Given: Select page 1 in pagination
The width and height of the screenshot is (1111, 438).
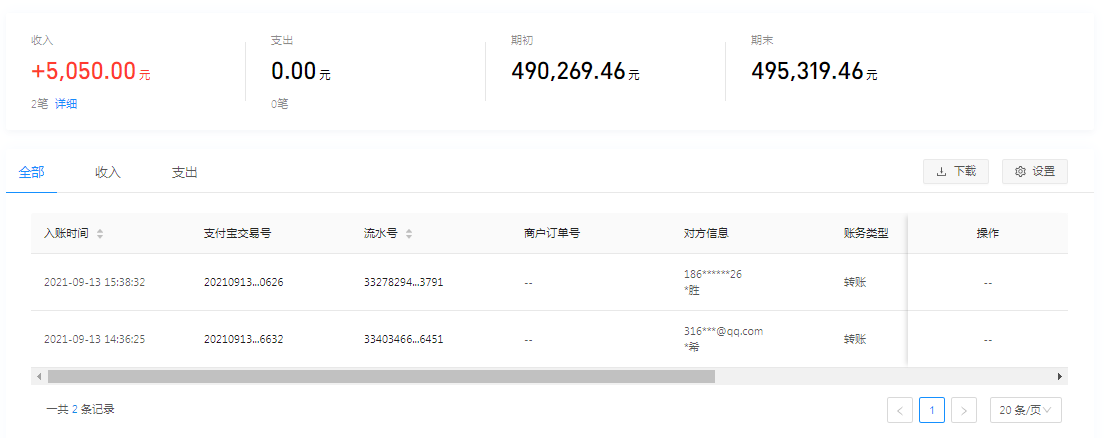Looking at the screenshot, I should pyautogui.click(x=931, y=410).
